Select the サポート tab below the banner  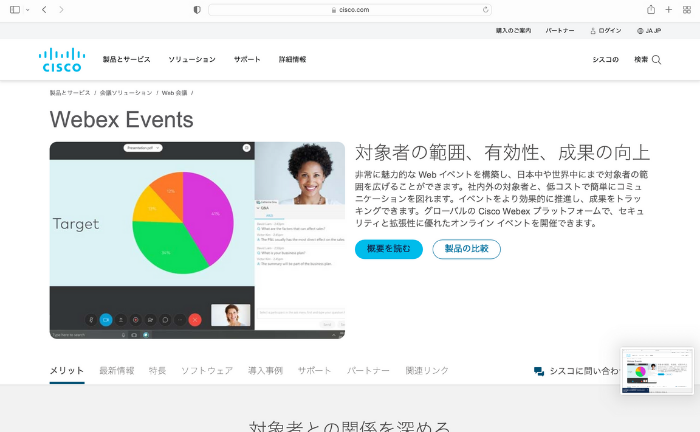[x=314, y=371]
